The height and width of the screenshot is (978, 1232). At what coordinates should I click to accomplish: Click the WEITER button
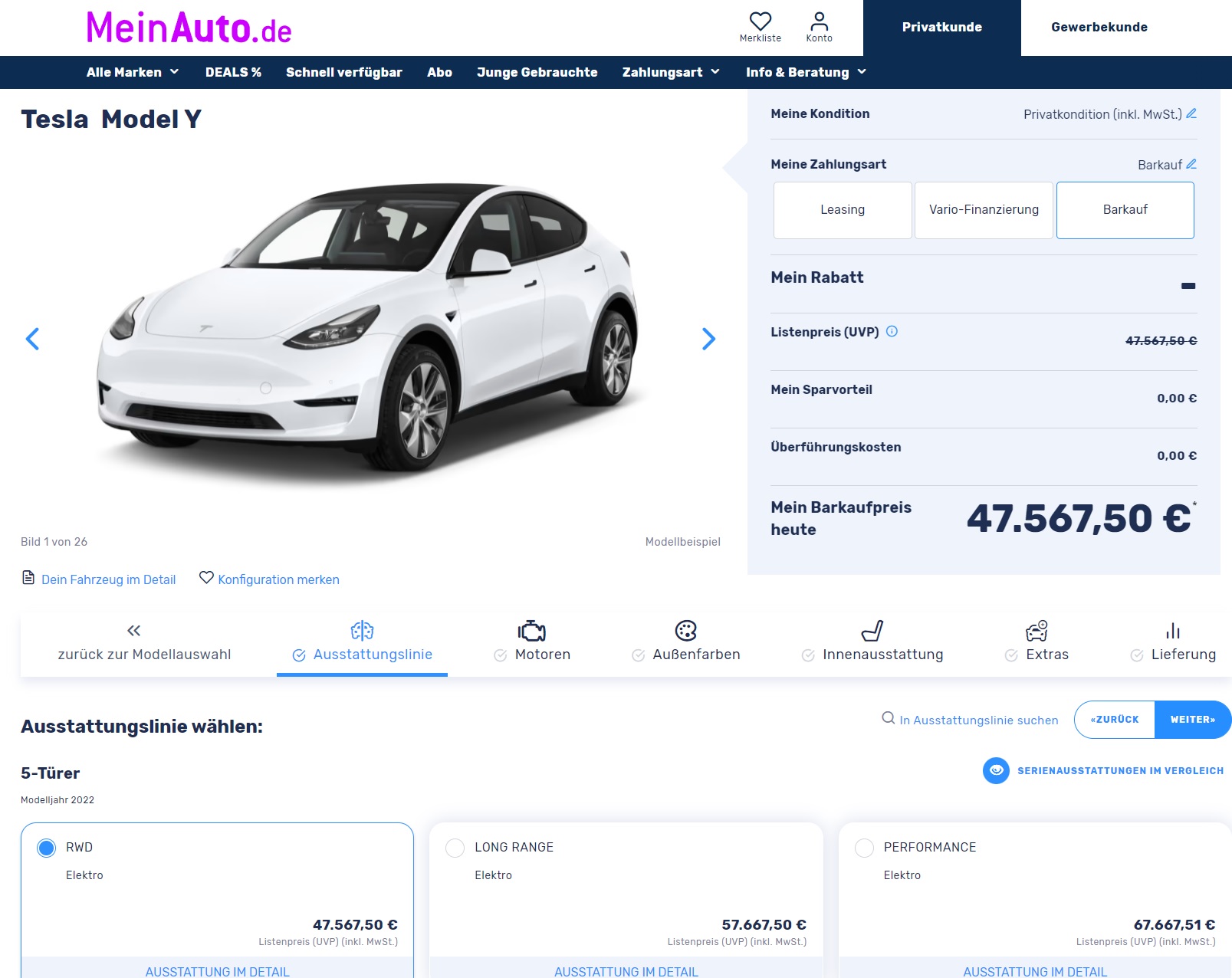coord(1192,720)
